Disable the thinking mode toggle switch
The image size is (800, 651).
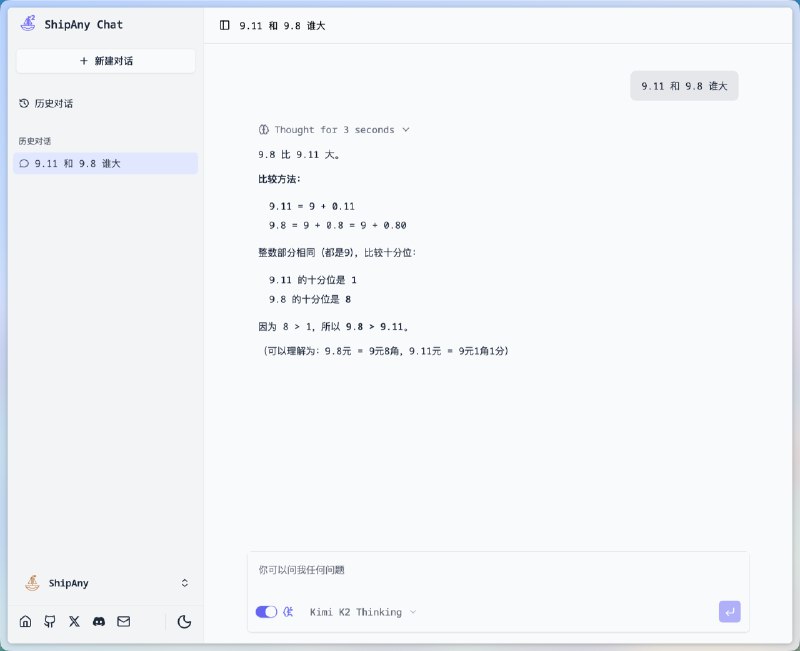tap(264, 612)
